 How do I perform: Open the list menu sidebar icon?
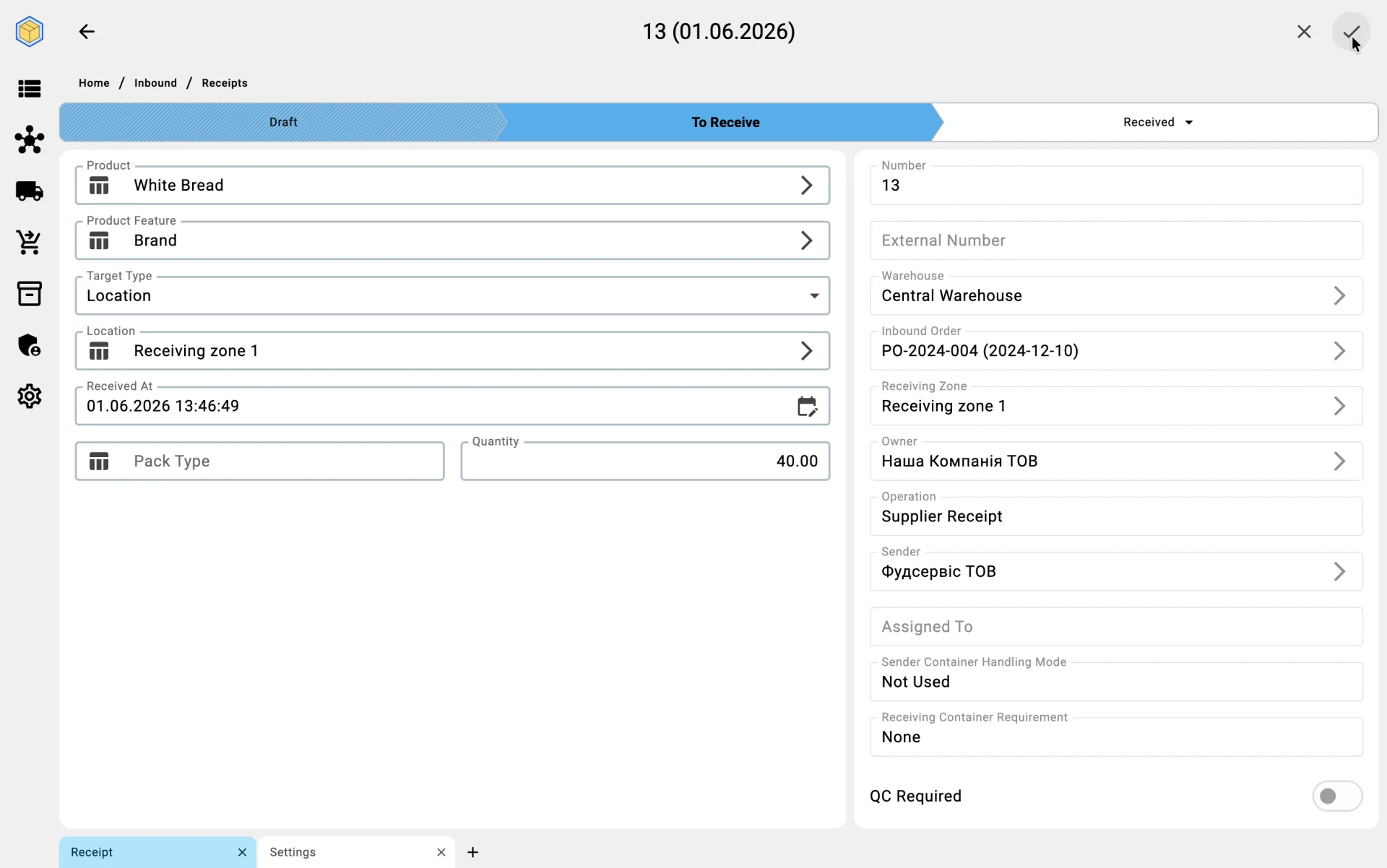[x=30, y=89]
